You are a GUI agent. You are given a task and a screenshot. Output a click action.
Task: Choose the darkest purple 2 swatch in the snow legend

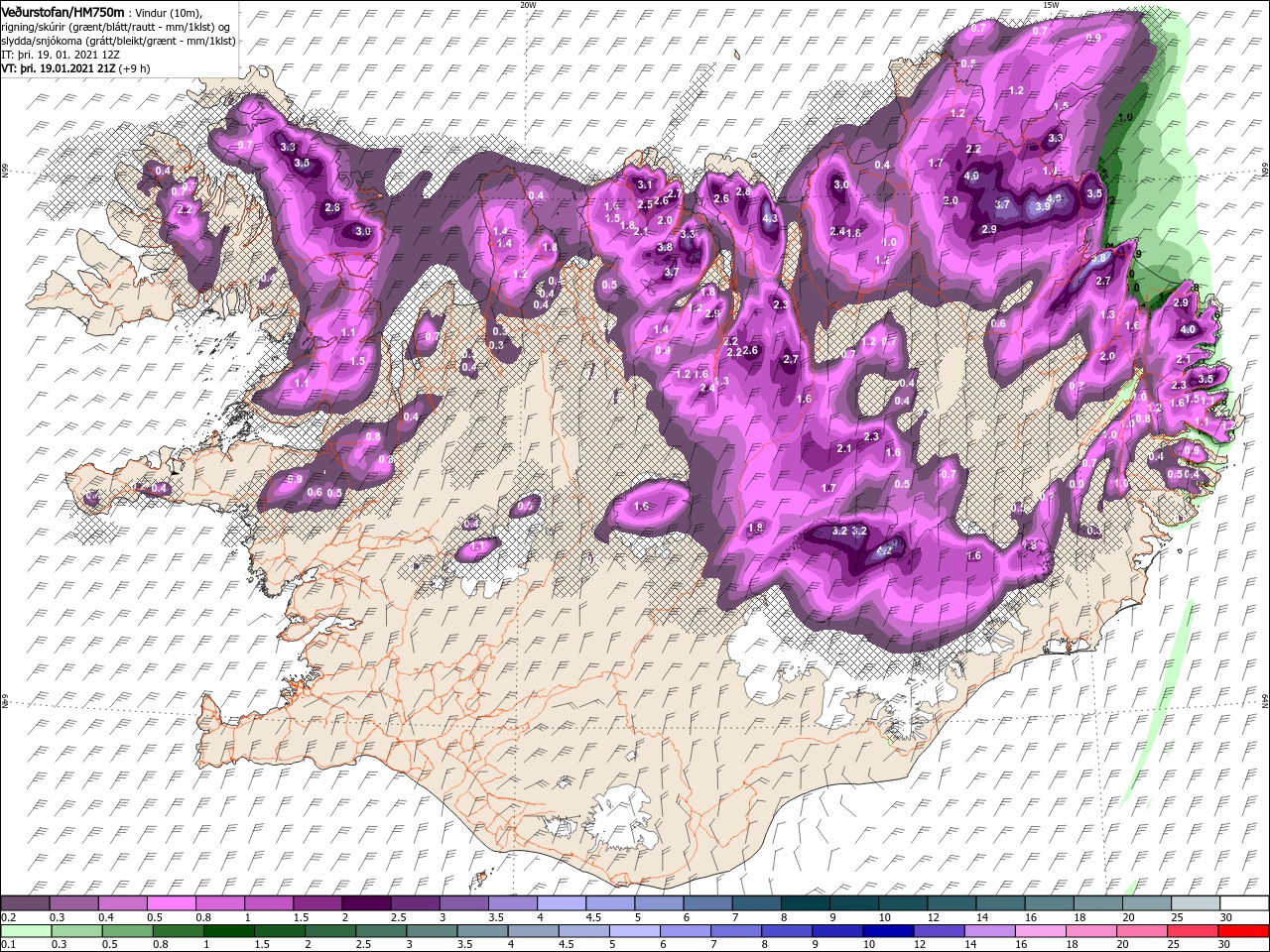(x=366, y=903)
